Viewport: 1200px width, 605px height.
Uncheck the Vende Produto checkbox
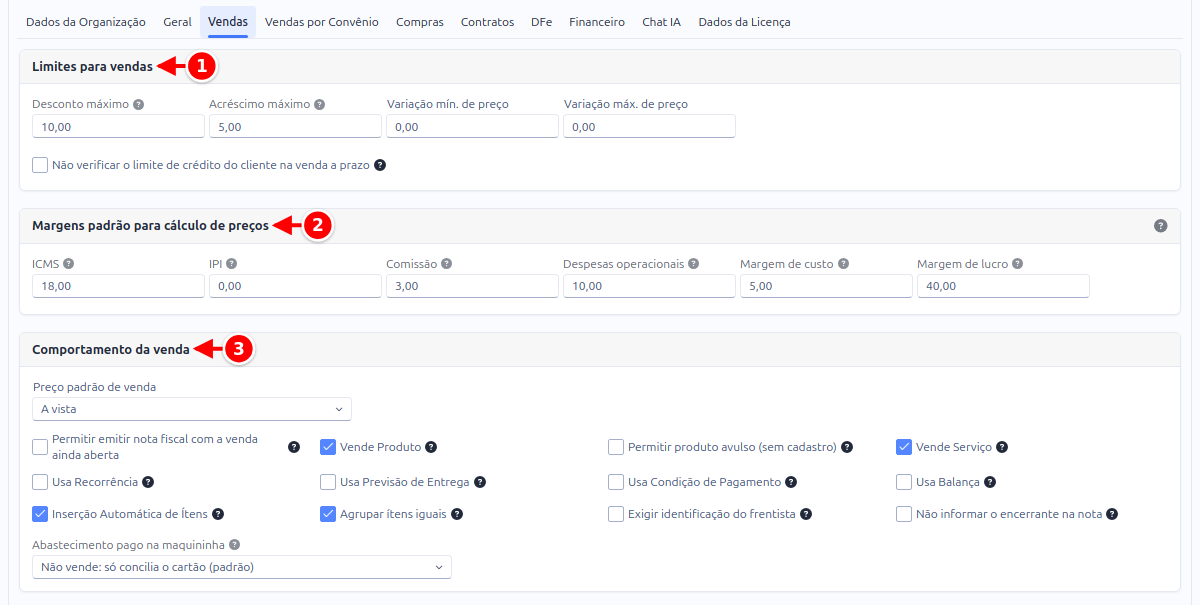pos(328,447)
